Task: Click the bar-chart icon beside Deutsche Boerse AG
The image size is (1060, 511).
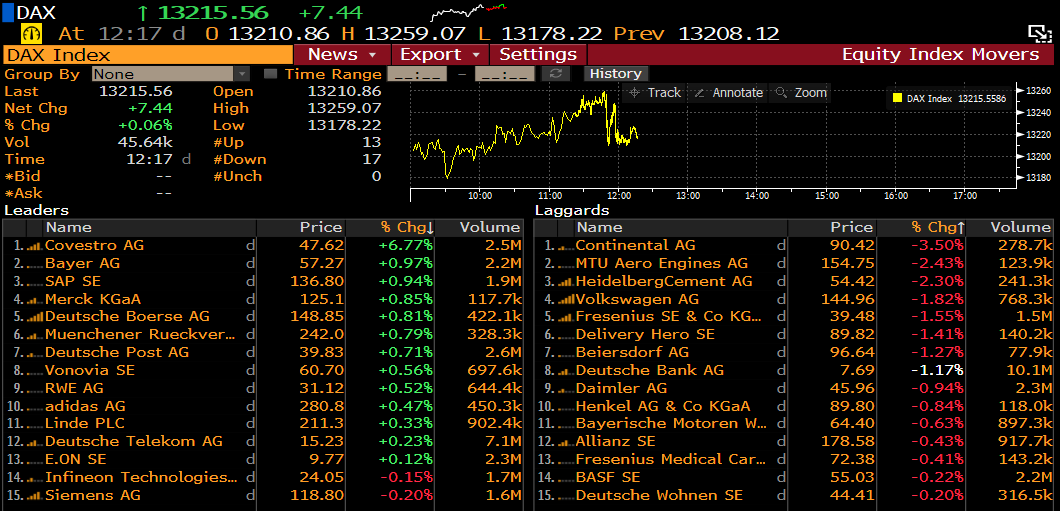Action: [x=34, y=317]
